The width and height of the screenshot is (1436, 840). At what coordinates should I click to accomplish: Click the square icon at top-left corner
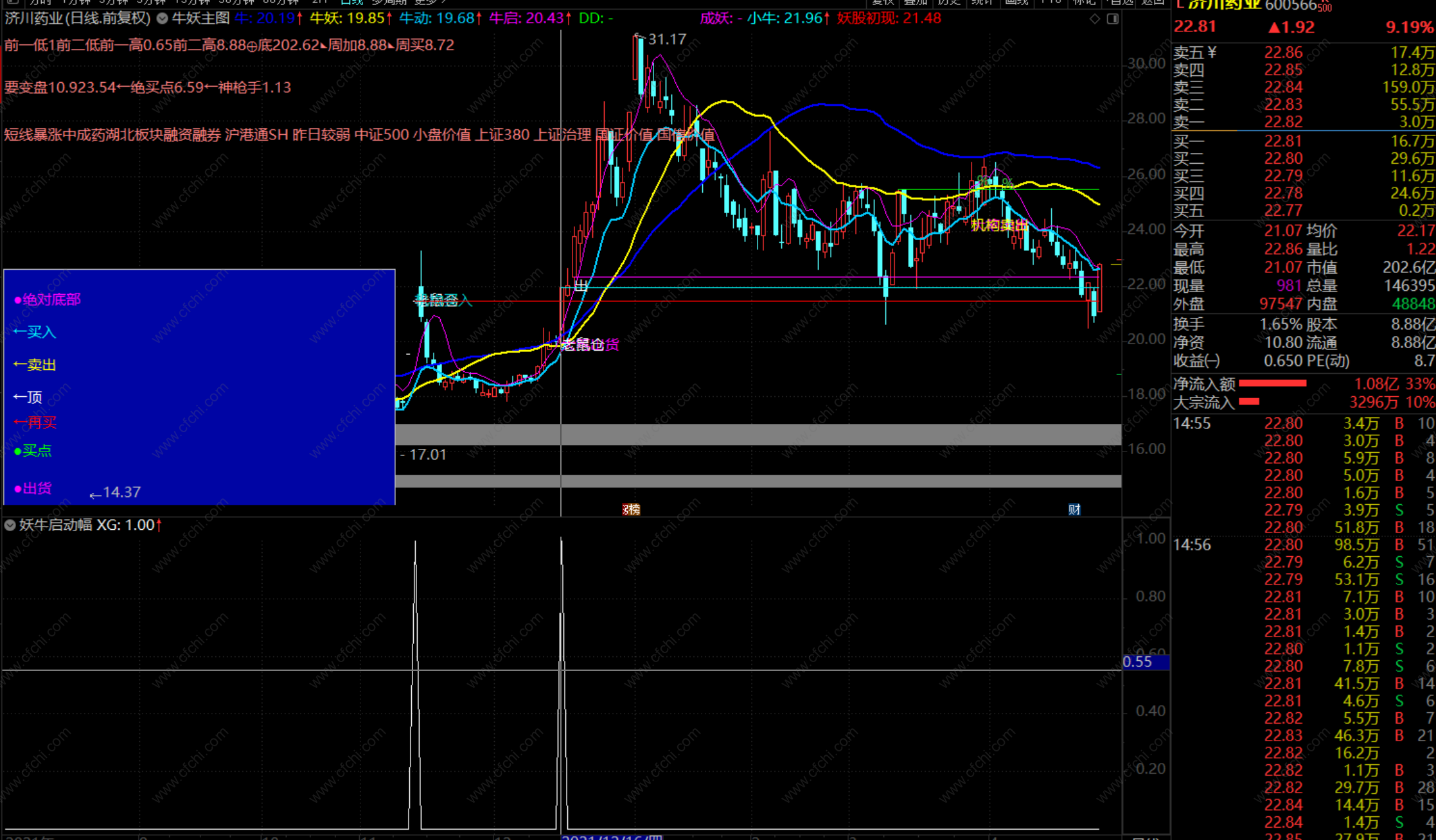[x=13, y=2]
